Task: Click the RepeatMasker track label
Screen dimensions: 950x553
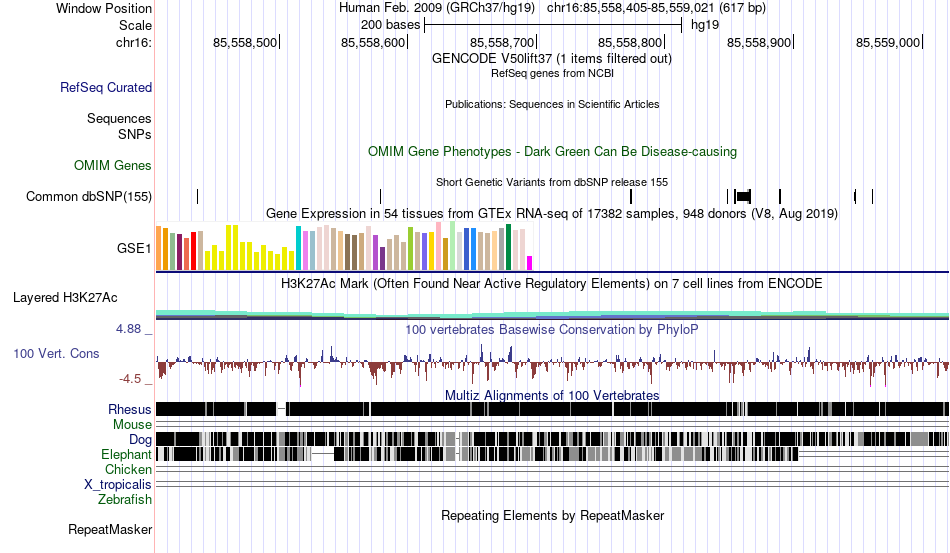Action: pos(110,529)
